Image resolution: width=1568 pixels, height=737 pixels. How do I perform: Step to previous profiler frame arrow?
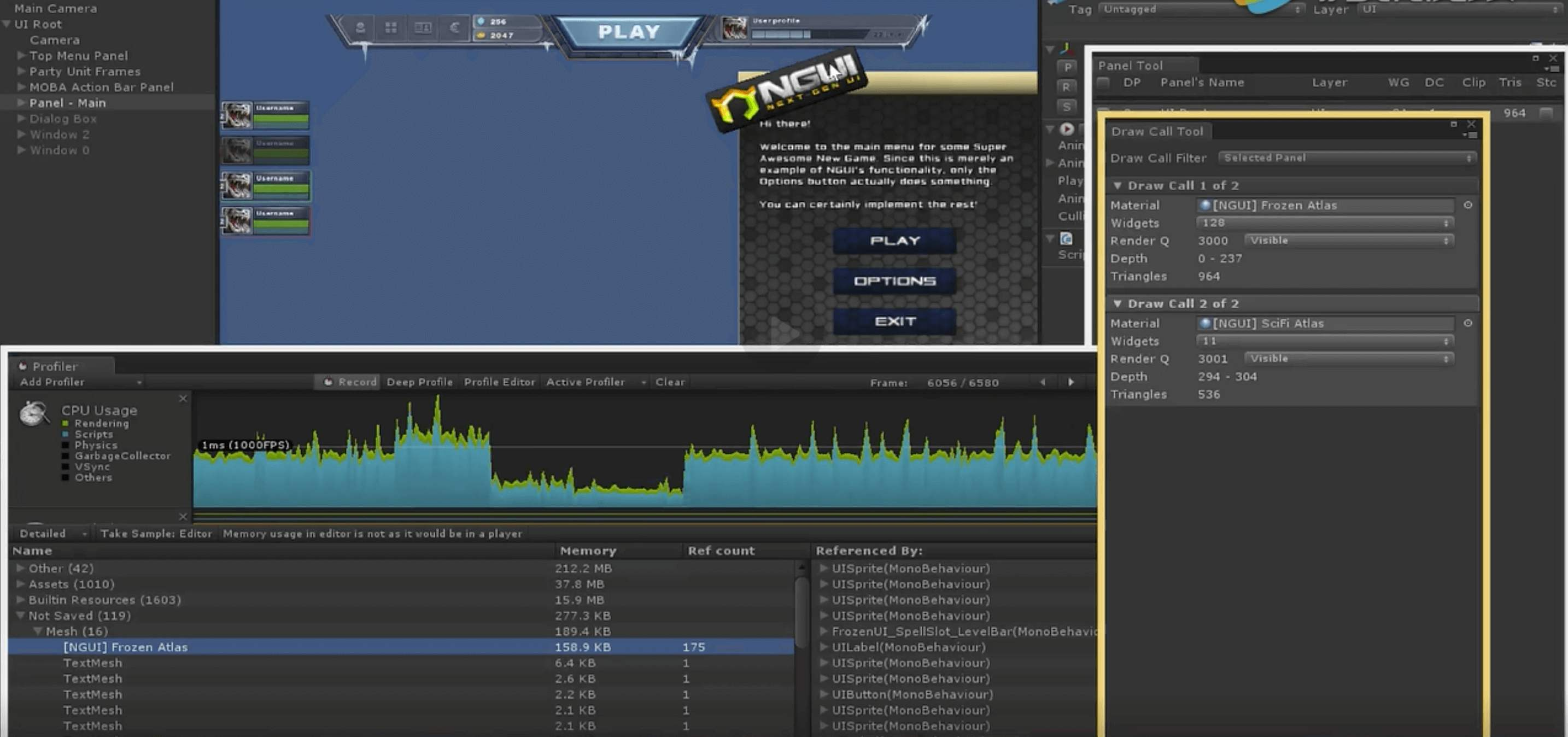[x=1043, y=382]
